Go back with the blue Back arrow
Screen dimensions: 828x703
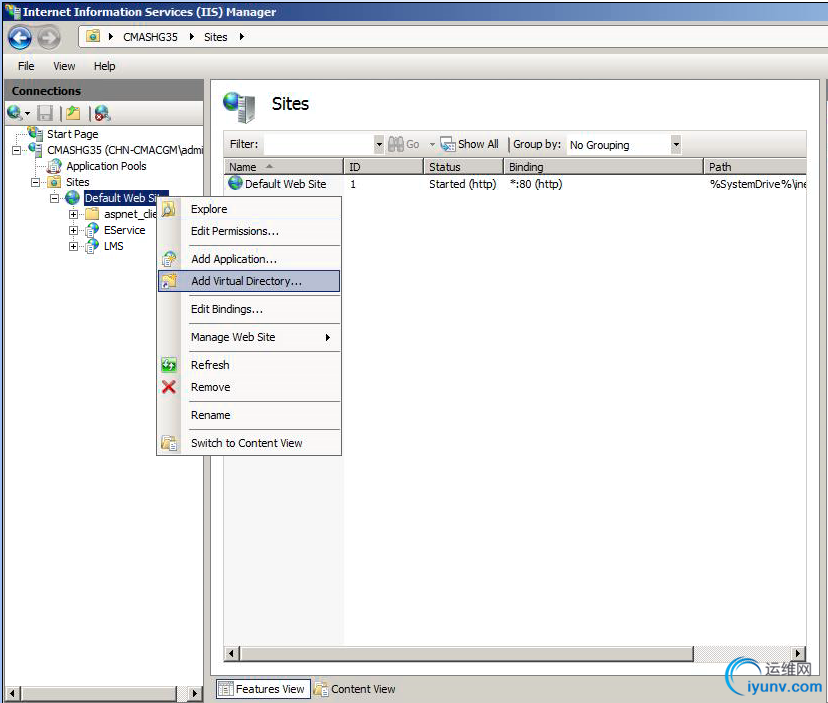pyautogui.click(x=20, y=38)
